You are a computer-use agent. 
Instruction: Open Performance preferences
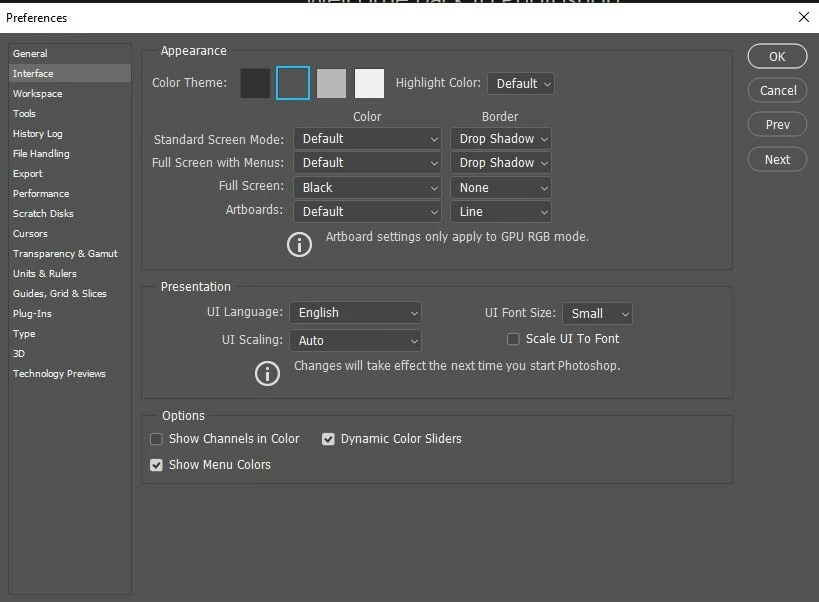coord(69,194)
